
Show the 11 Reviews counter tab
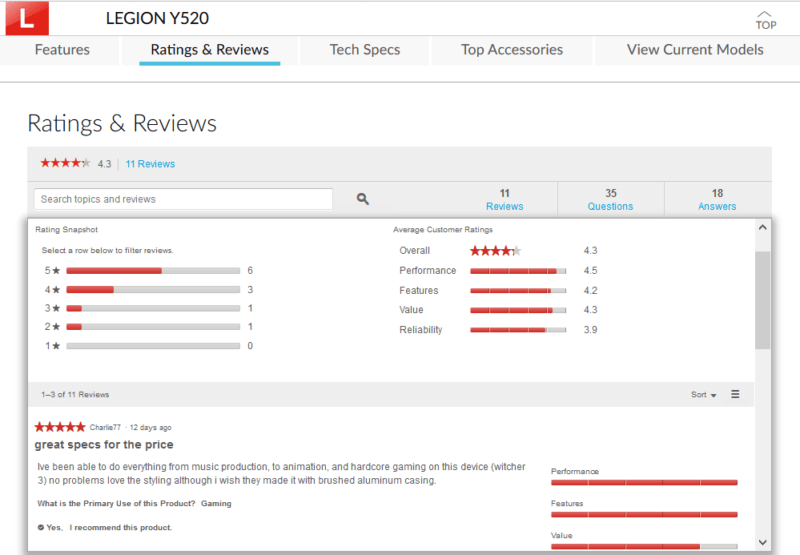tap(505, 199)
